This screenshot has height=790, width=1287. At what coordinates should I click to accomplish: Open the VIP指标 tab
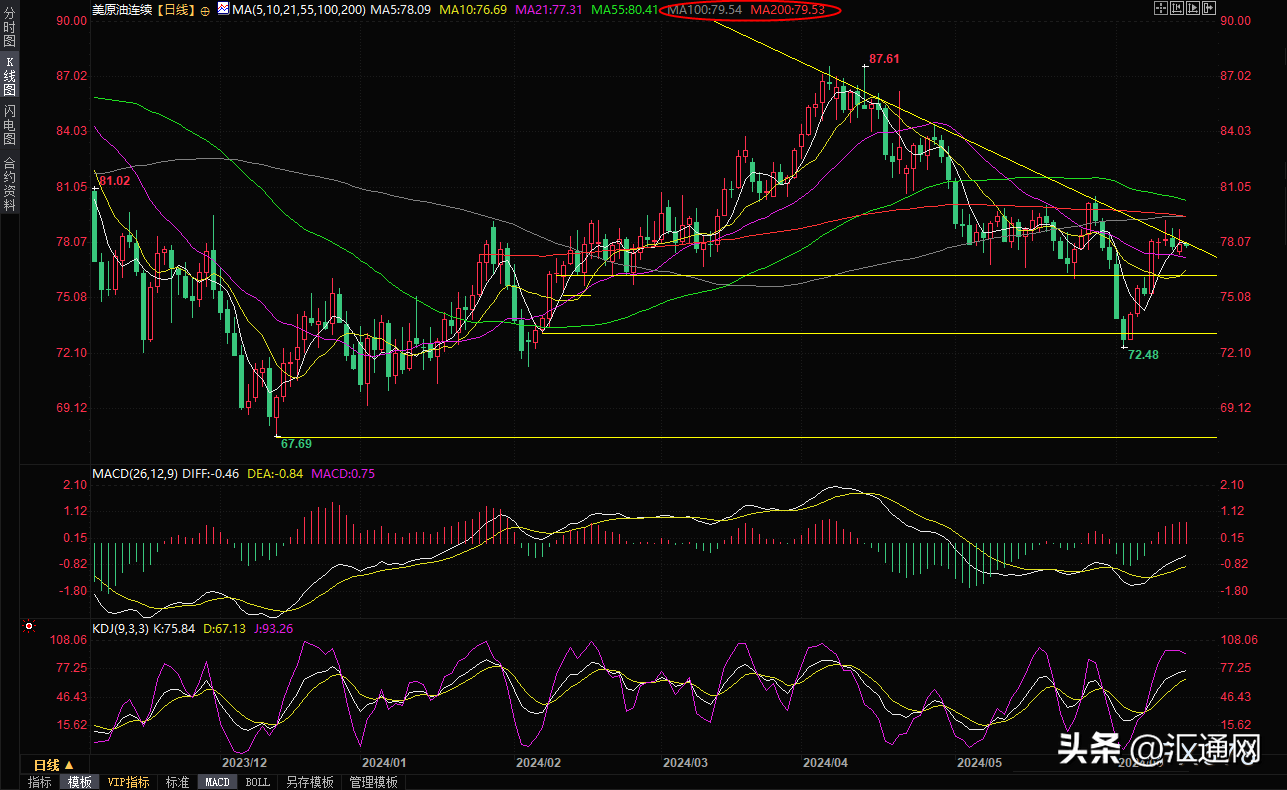128,782
